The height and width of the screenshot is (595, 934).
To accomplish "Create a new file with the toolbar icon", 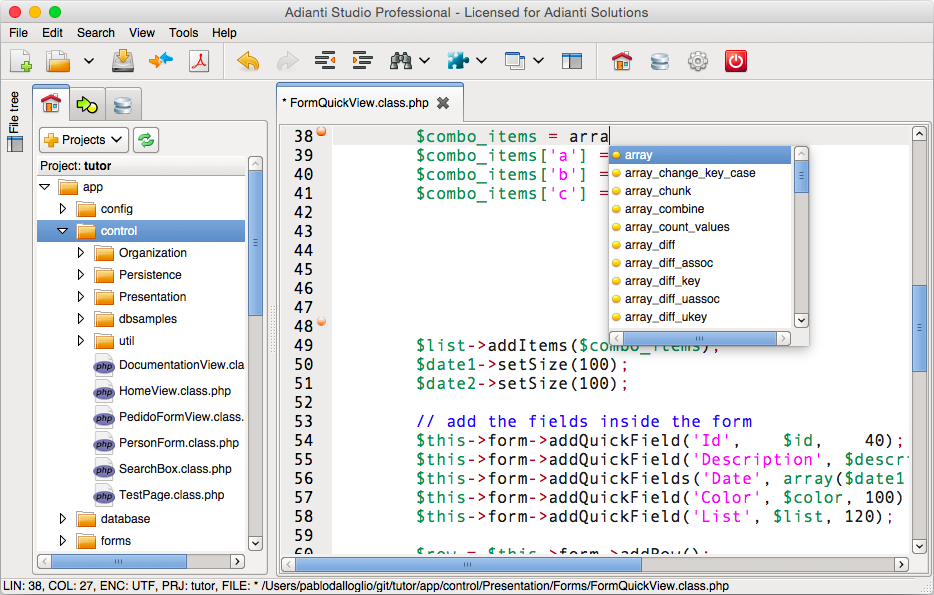I will pyautogui.click(x=21, y=61).
